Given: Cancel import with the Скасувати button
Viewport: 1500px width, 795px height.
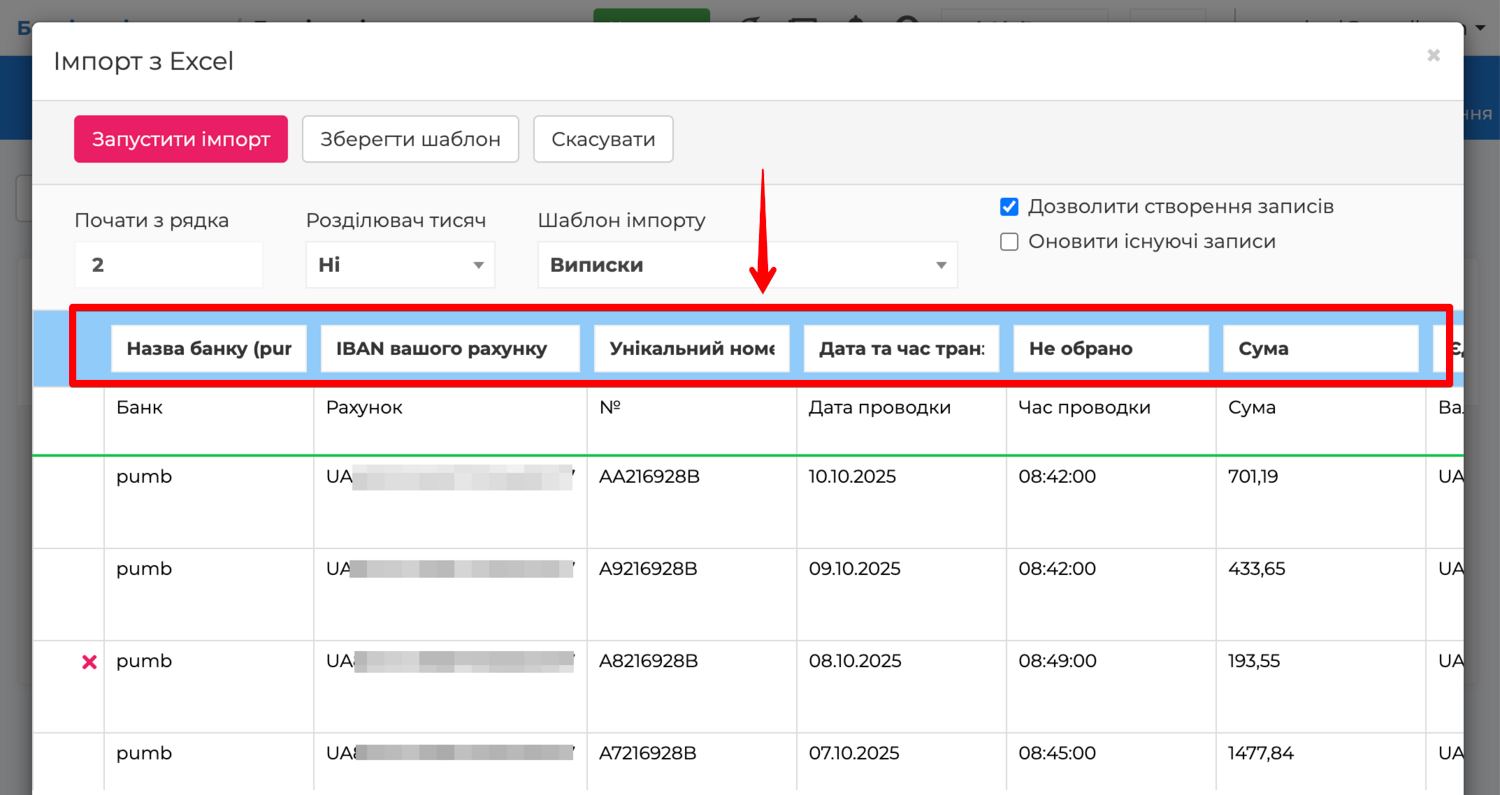Looking at the screenshot, I should (603, 139).
